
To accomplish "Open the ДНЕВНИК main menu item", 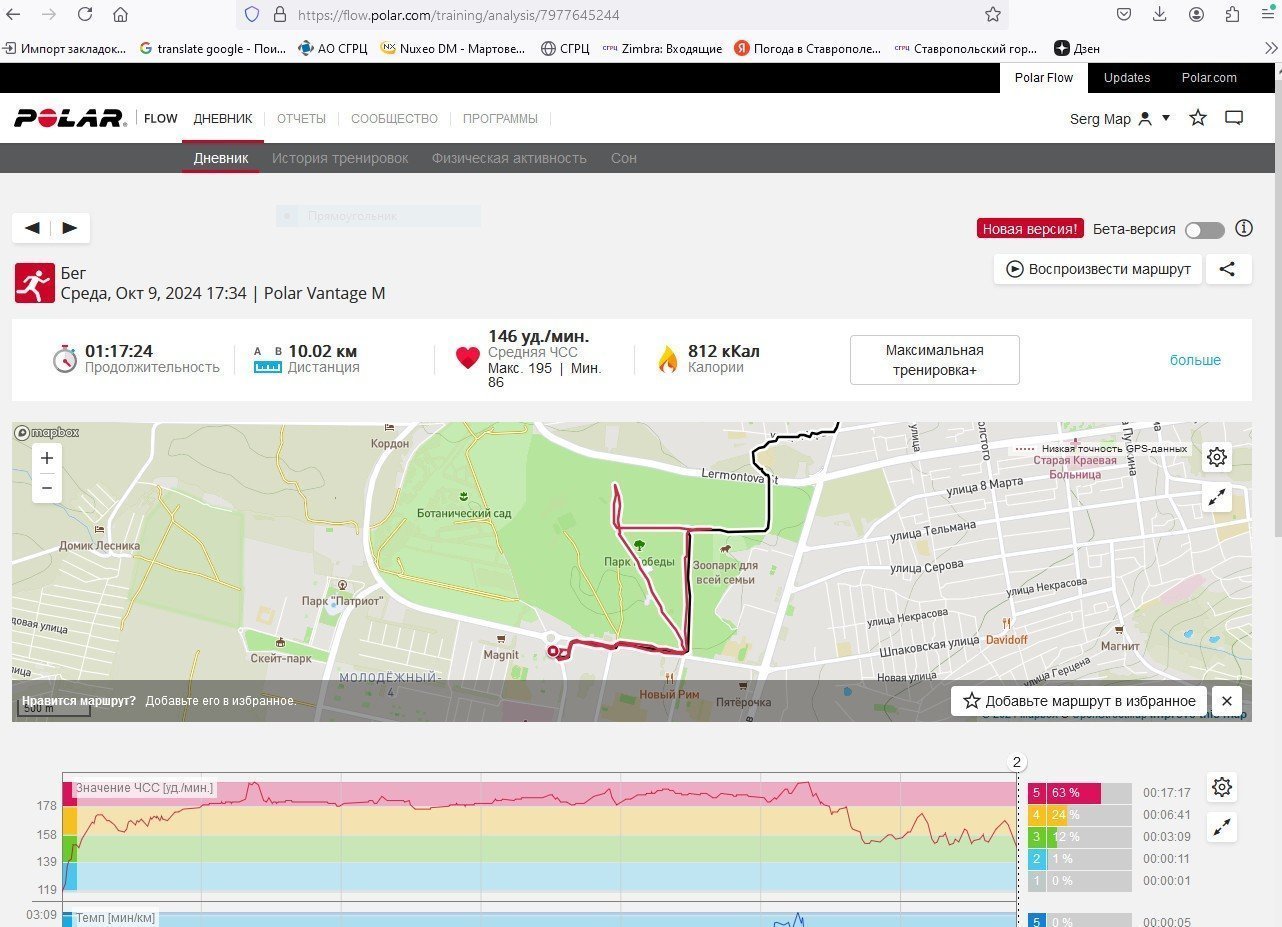I will click(223, 118).
